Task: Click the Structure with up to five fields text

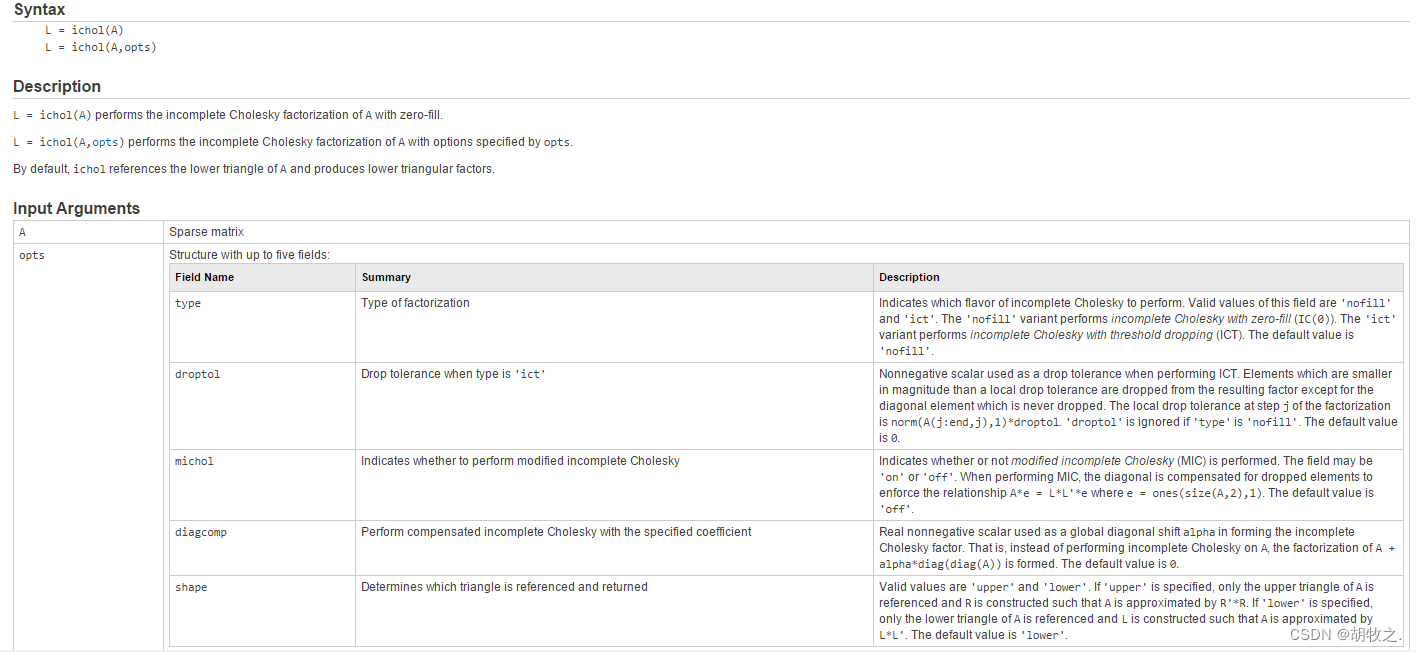Action: coord(249,255)
